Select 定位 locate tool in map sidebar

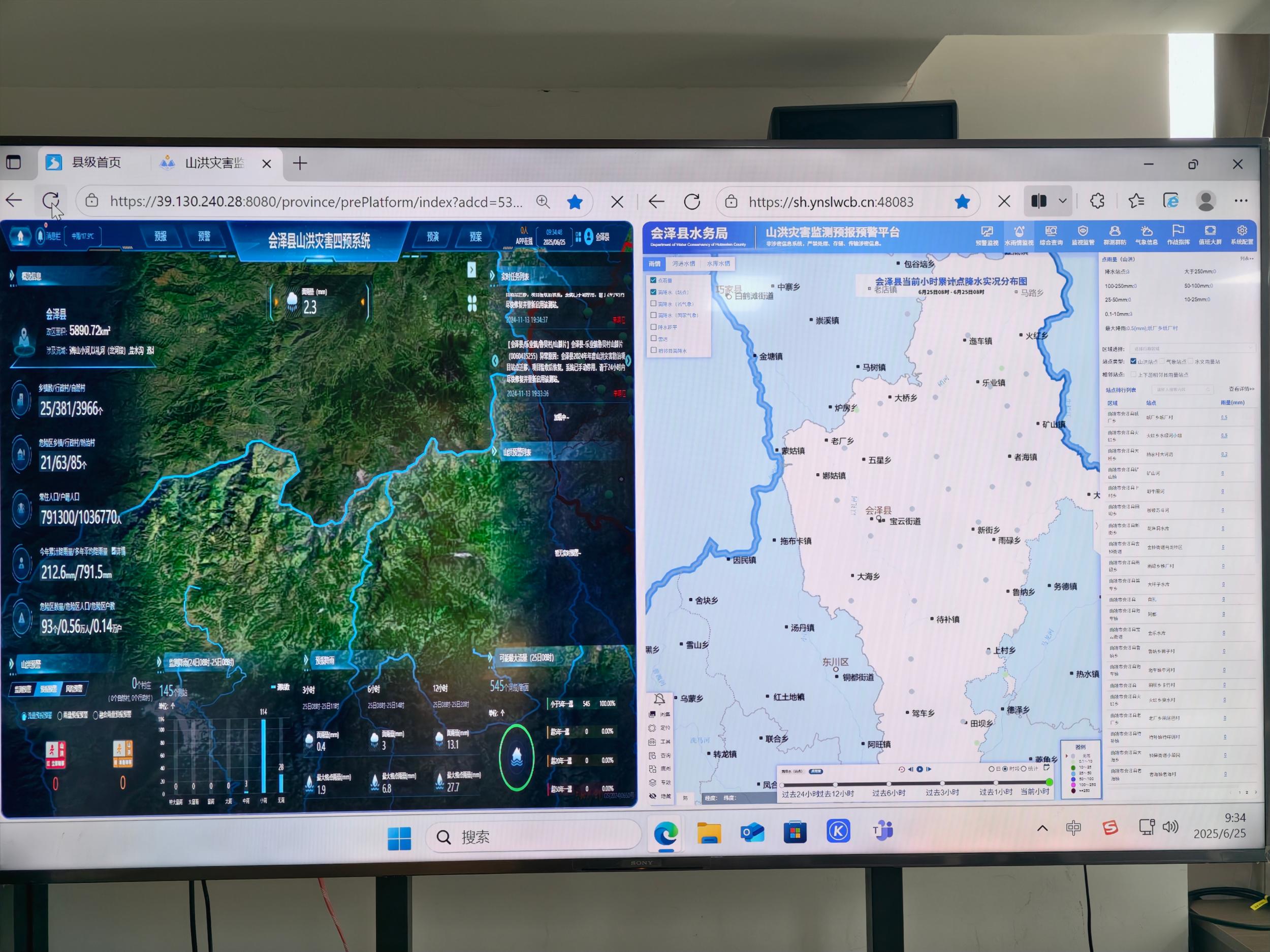click(x=659, y=728)
